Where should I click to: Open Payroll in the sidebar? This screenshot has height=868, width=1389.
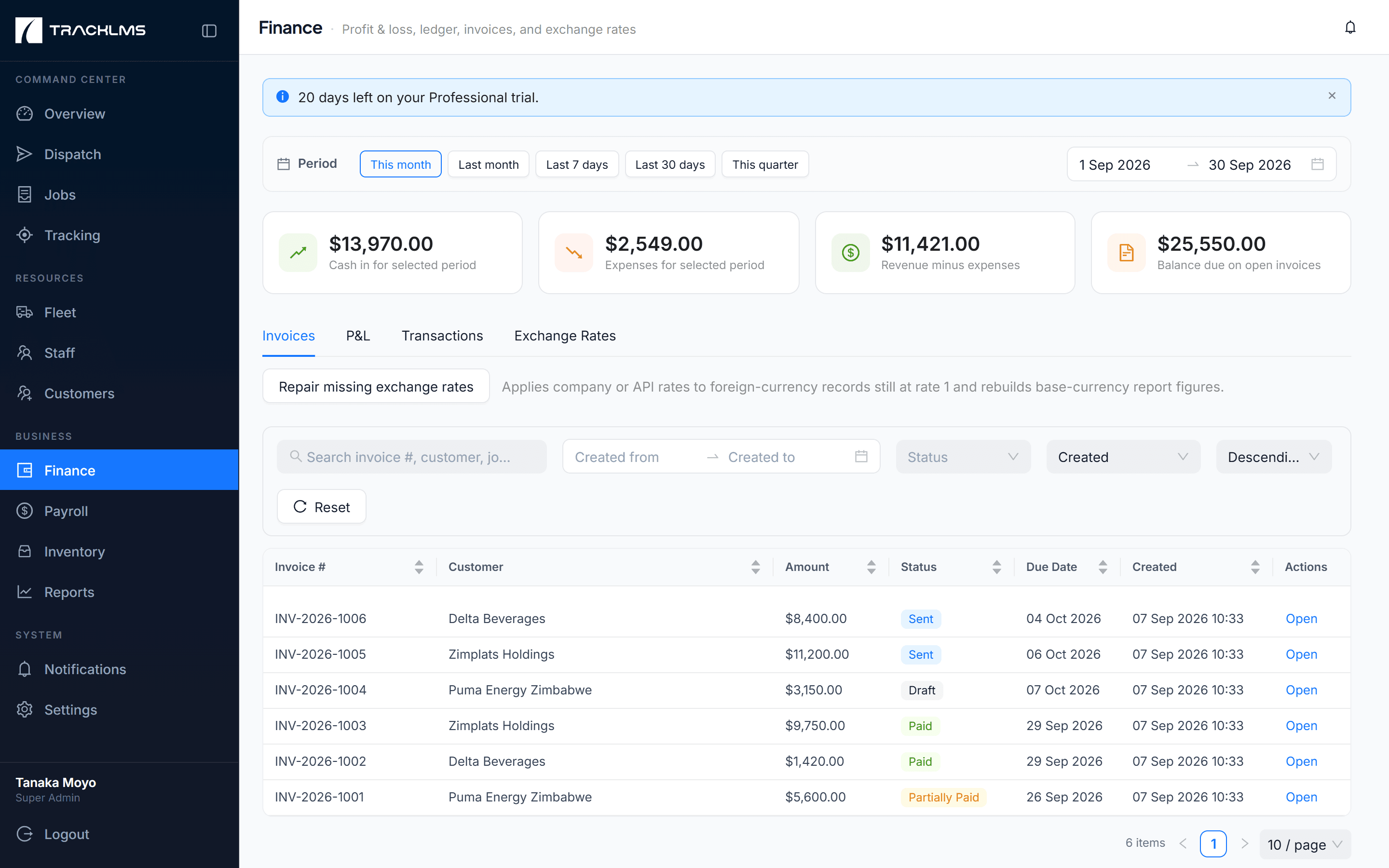tap(120, 510)
